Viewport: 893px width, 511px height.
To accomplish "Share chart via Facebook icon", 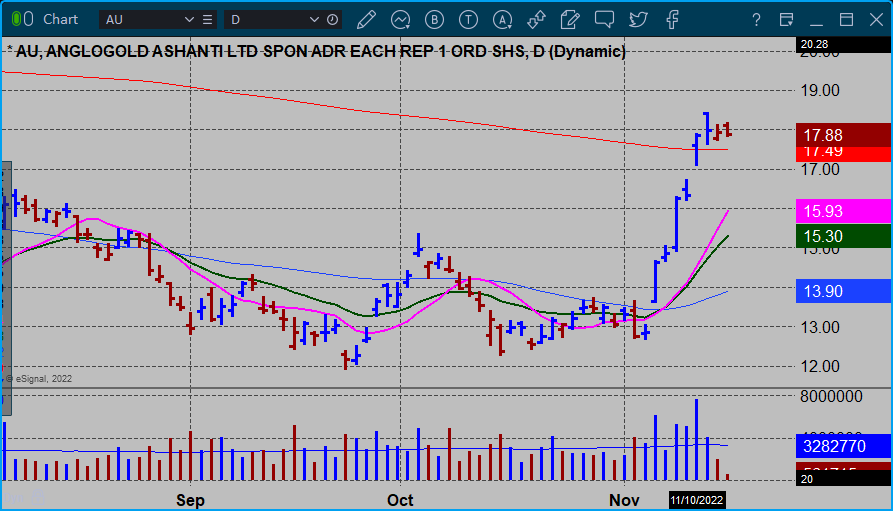I will coord(672,20).
